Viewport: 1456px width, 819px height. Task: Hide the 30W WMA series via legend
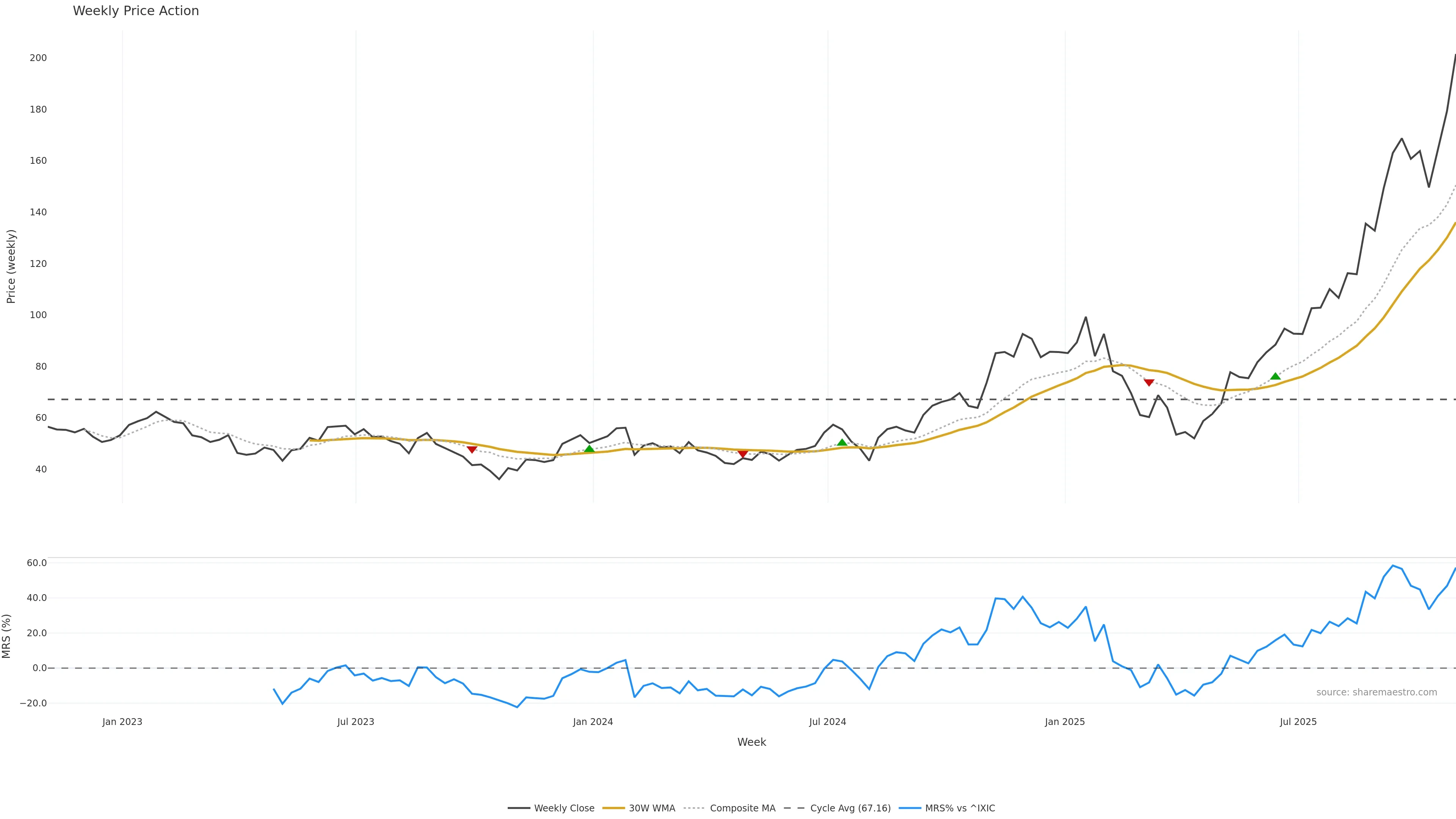(652, 808)
